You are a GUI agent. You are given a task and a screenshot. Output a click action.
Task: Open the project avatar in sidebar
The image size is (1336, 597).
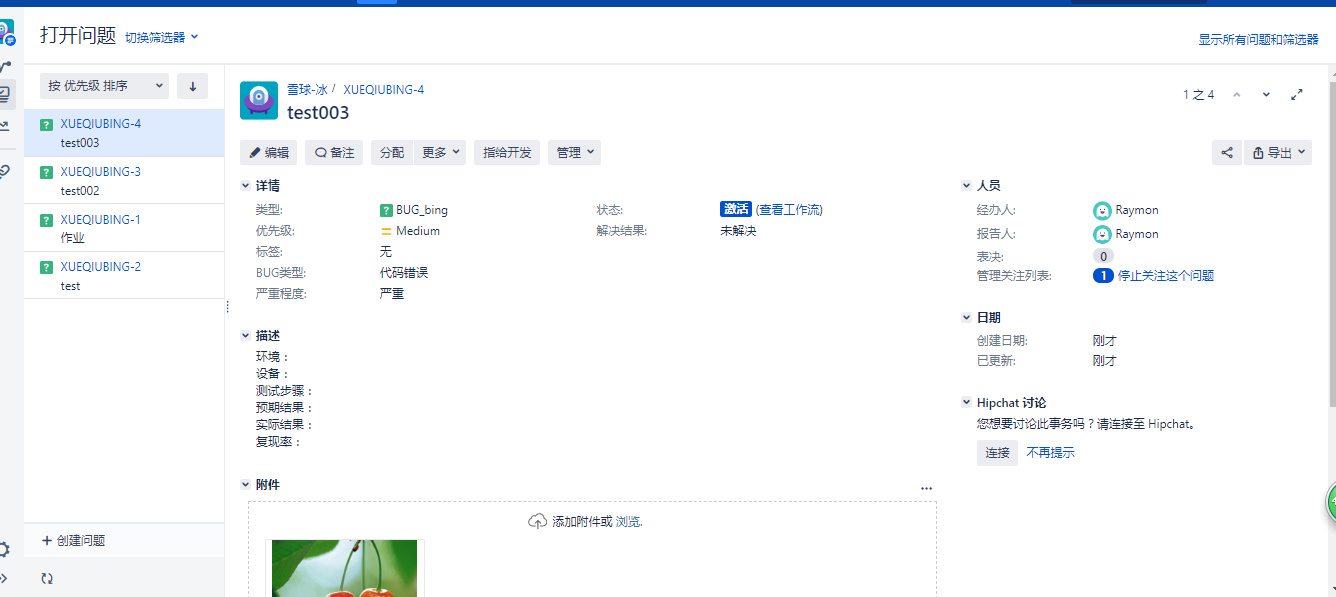pyautogui.click(x=6, y=33)
